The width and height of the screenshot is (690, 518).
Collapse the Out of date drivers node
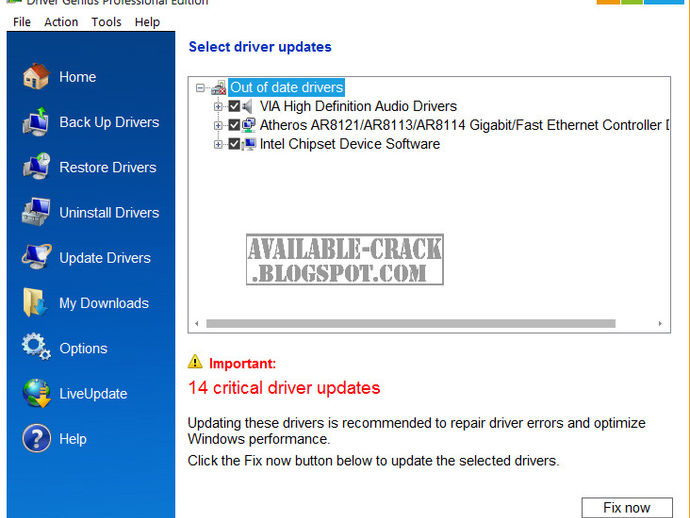pos(200,88)
